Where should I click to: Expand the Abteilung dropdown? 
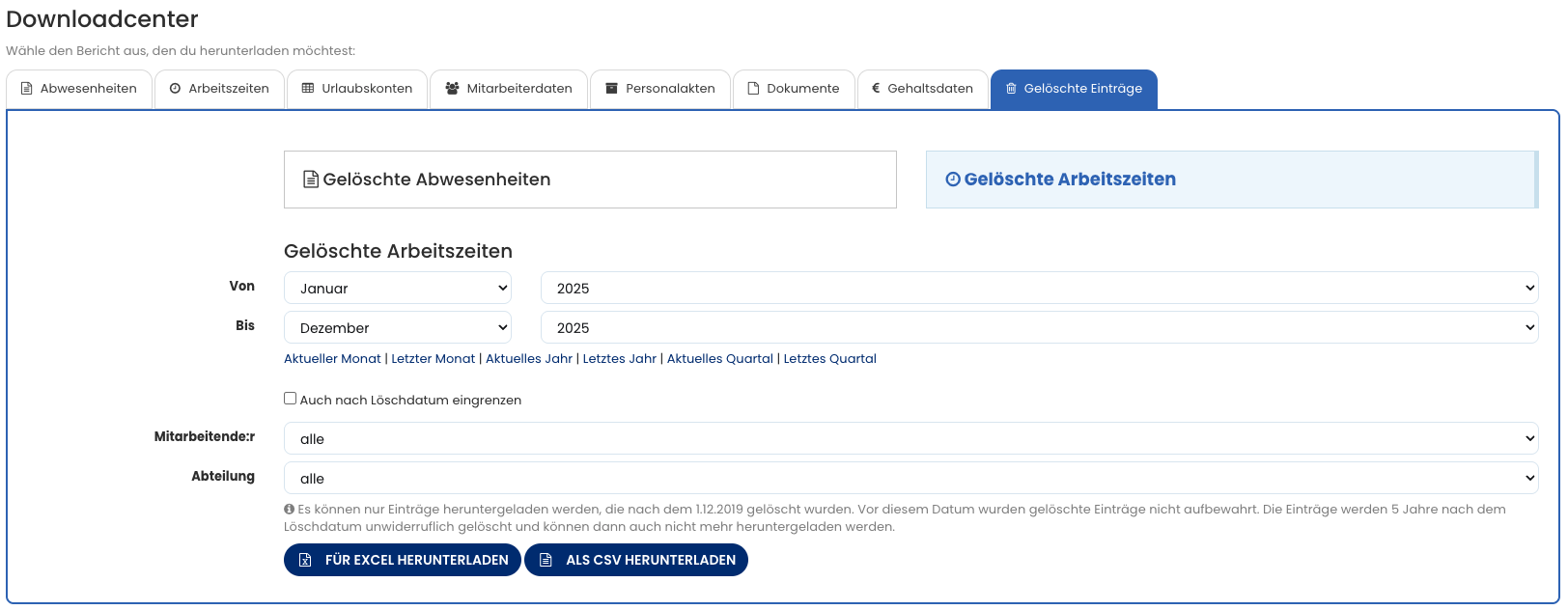[910, 479]
